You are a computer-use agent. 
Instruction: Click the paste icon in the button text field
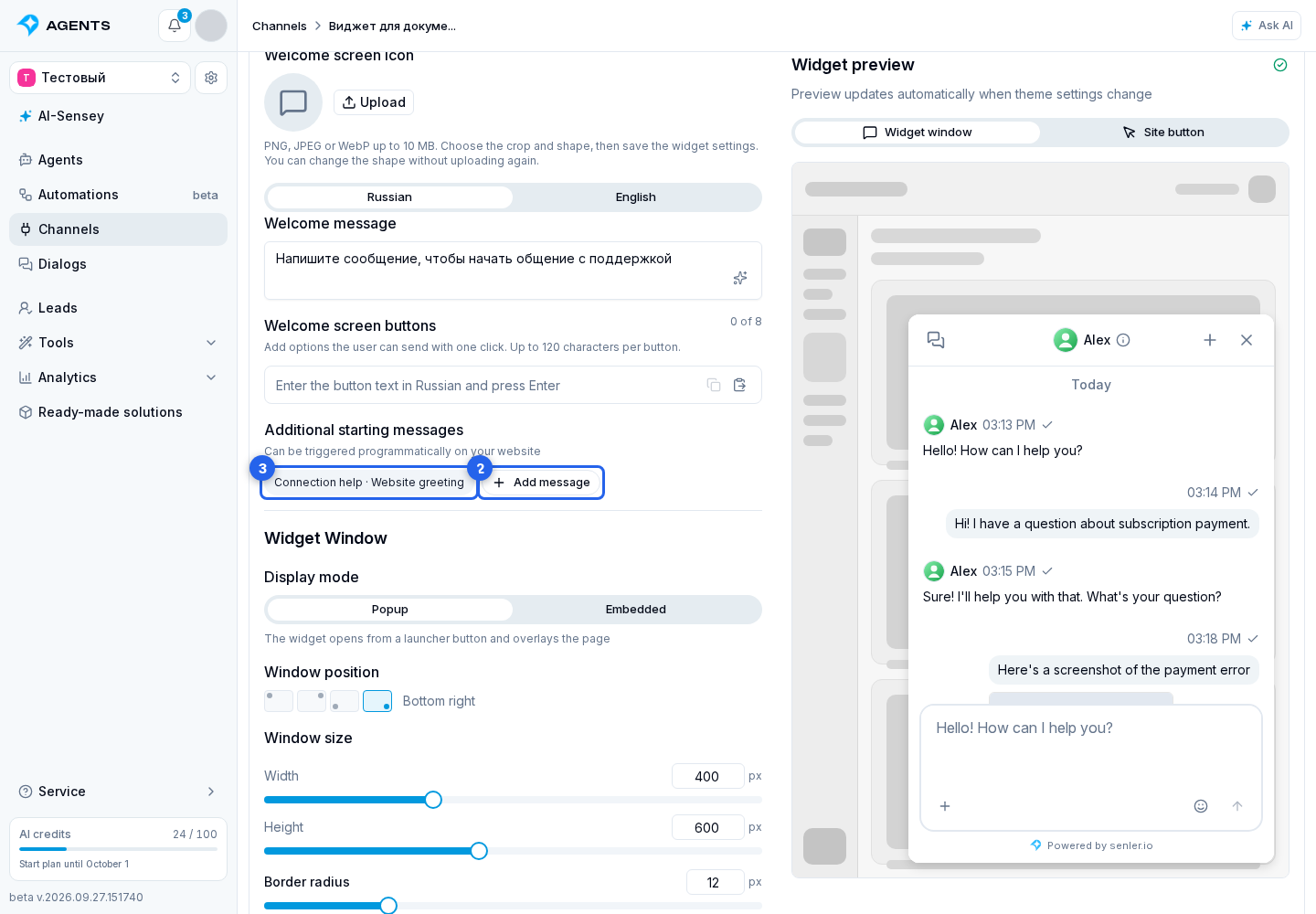tap(740, 386)
